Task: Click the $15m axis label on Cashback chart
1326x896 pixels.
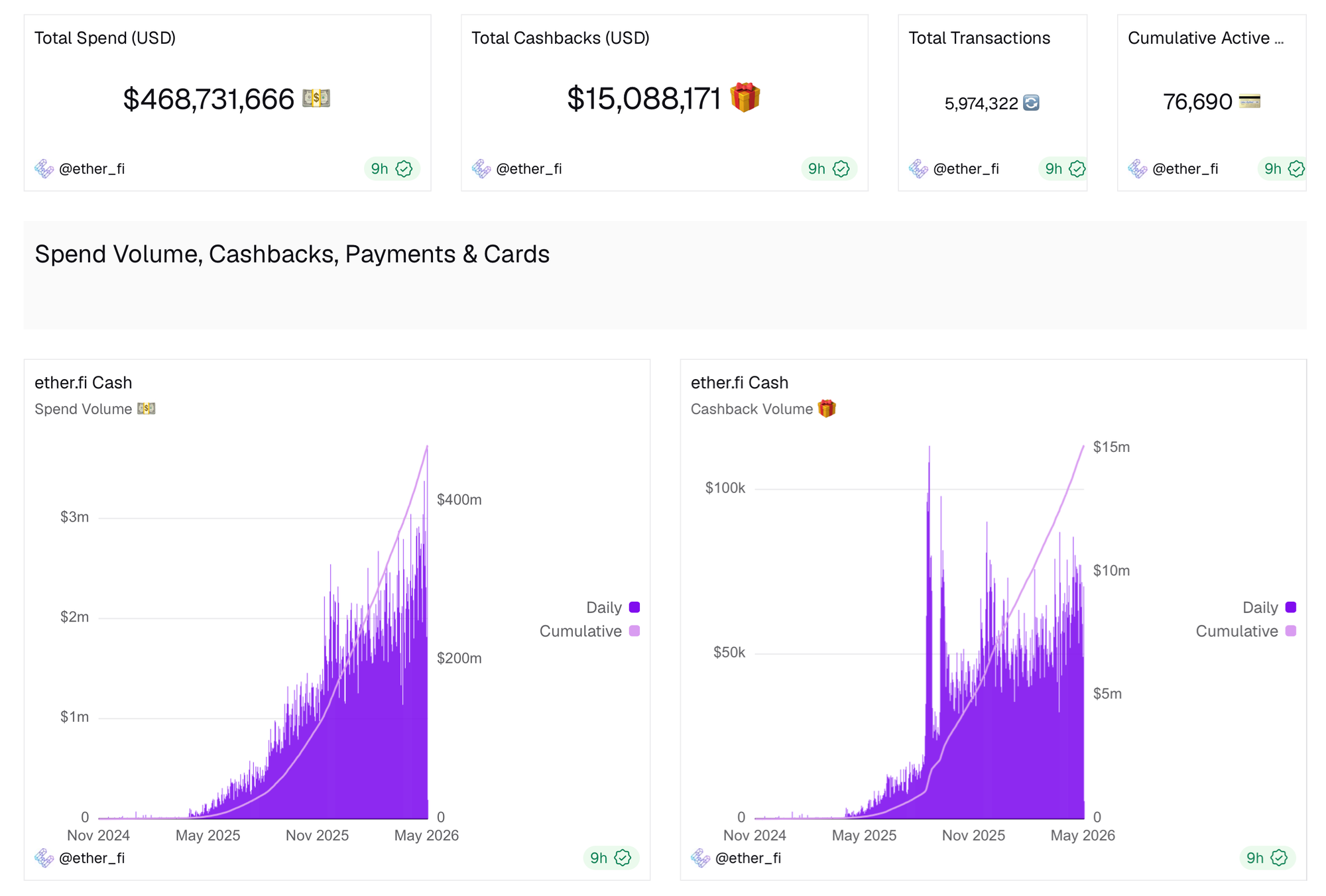Action: (x=1112, y=447)
